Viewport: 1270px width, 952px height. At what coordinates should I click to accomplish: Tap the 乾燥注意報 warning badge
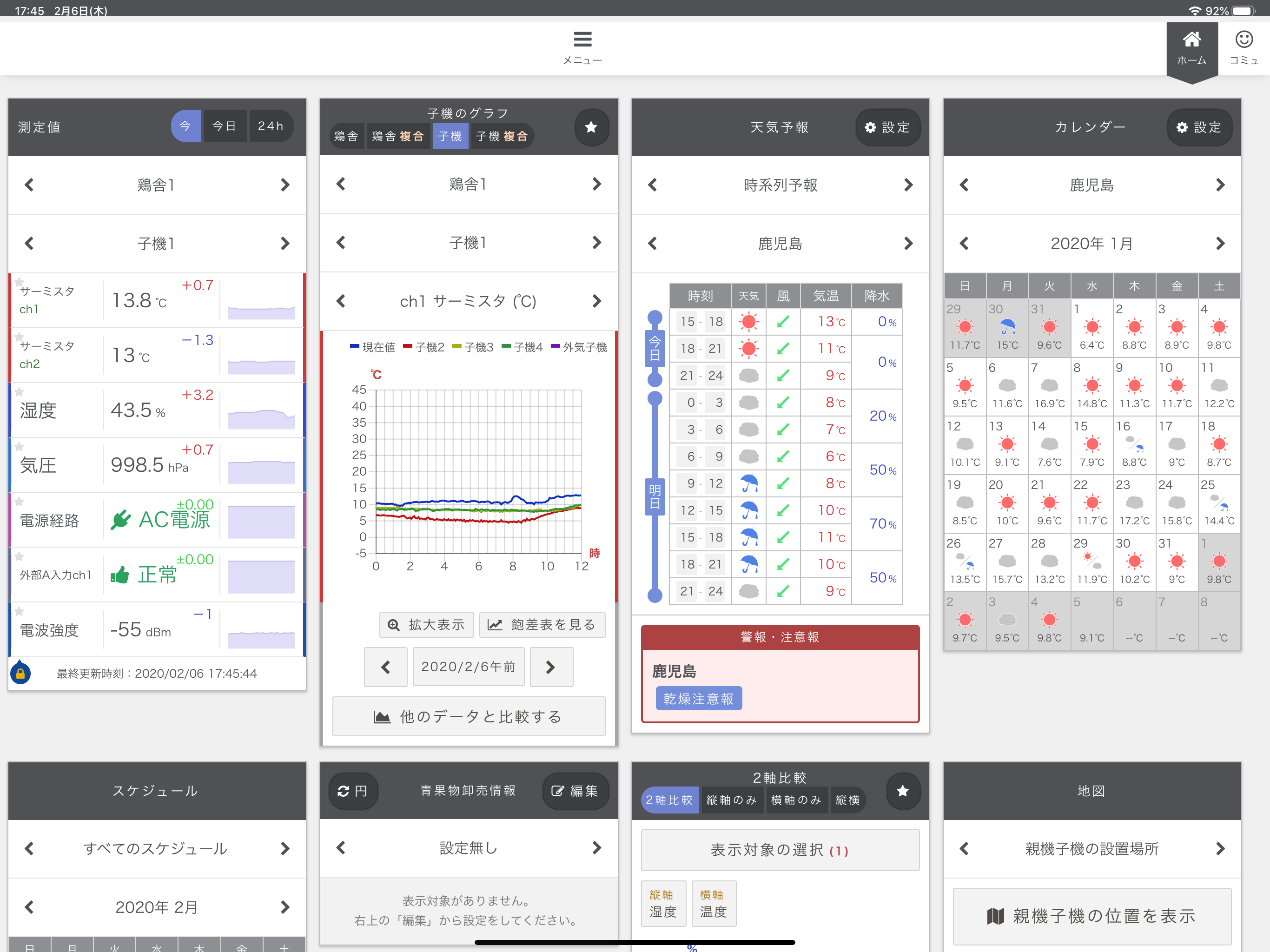[x=698, y=698]
